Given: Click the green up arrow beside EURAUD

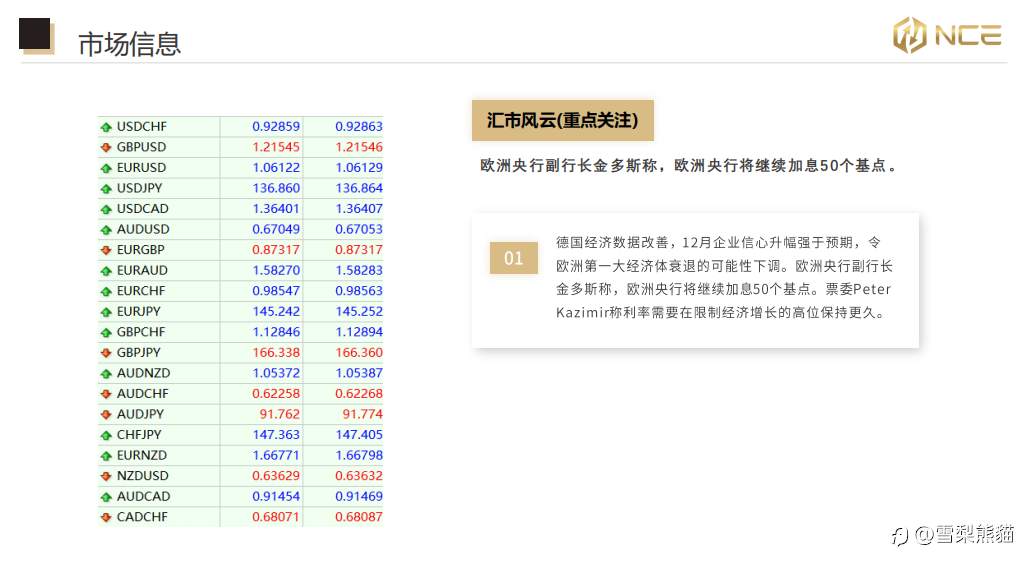Looking at the screenshot, I should [x=106, y=271].
